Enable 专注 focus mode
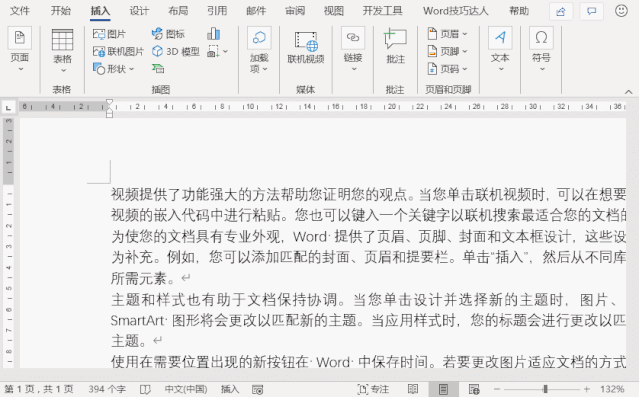The width and height of the screenshot is (639, 397). click(373, 390)
